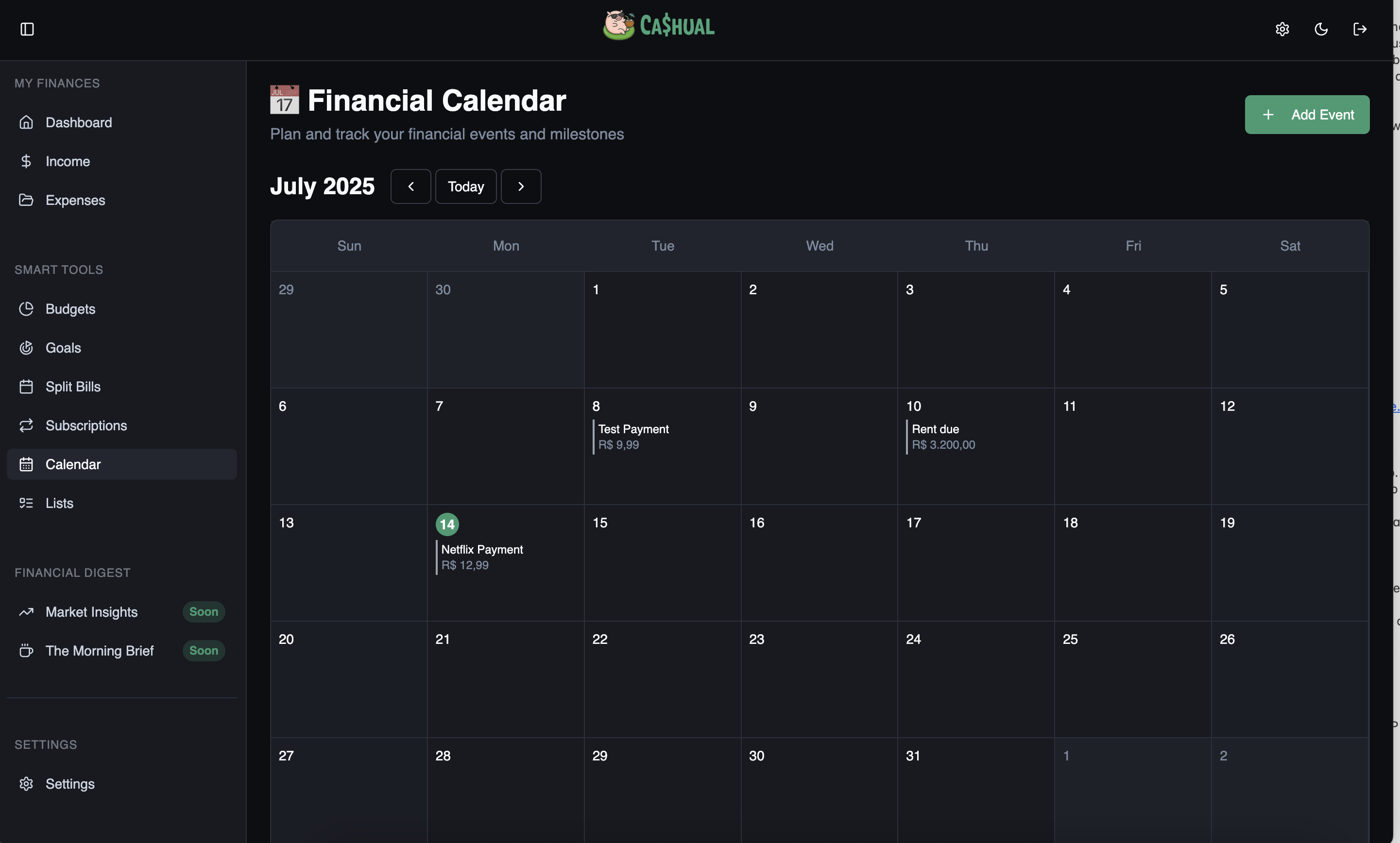Image resolution: width=1400 pixels, height=843 pixels.
Task: Select the highlighted day 14
Action: click(x=447, y=524)
